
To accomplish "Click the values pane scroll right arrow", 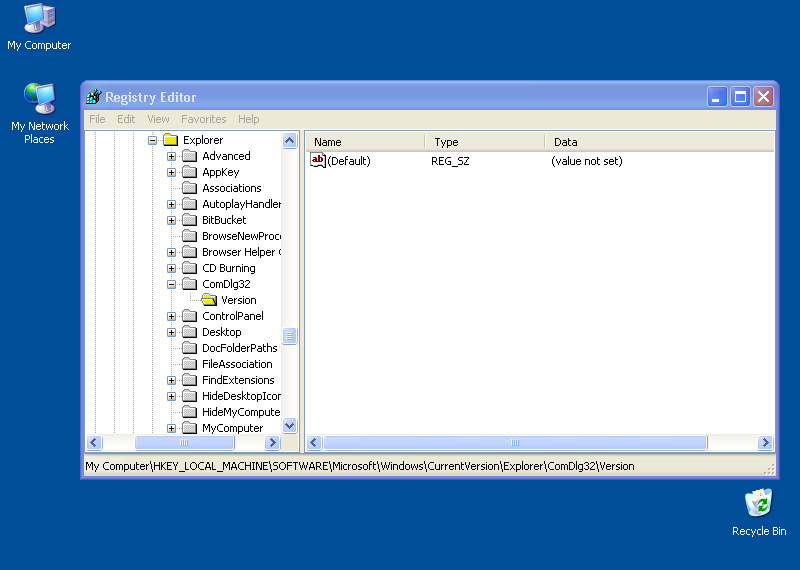I will point(765,442).
